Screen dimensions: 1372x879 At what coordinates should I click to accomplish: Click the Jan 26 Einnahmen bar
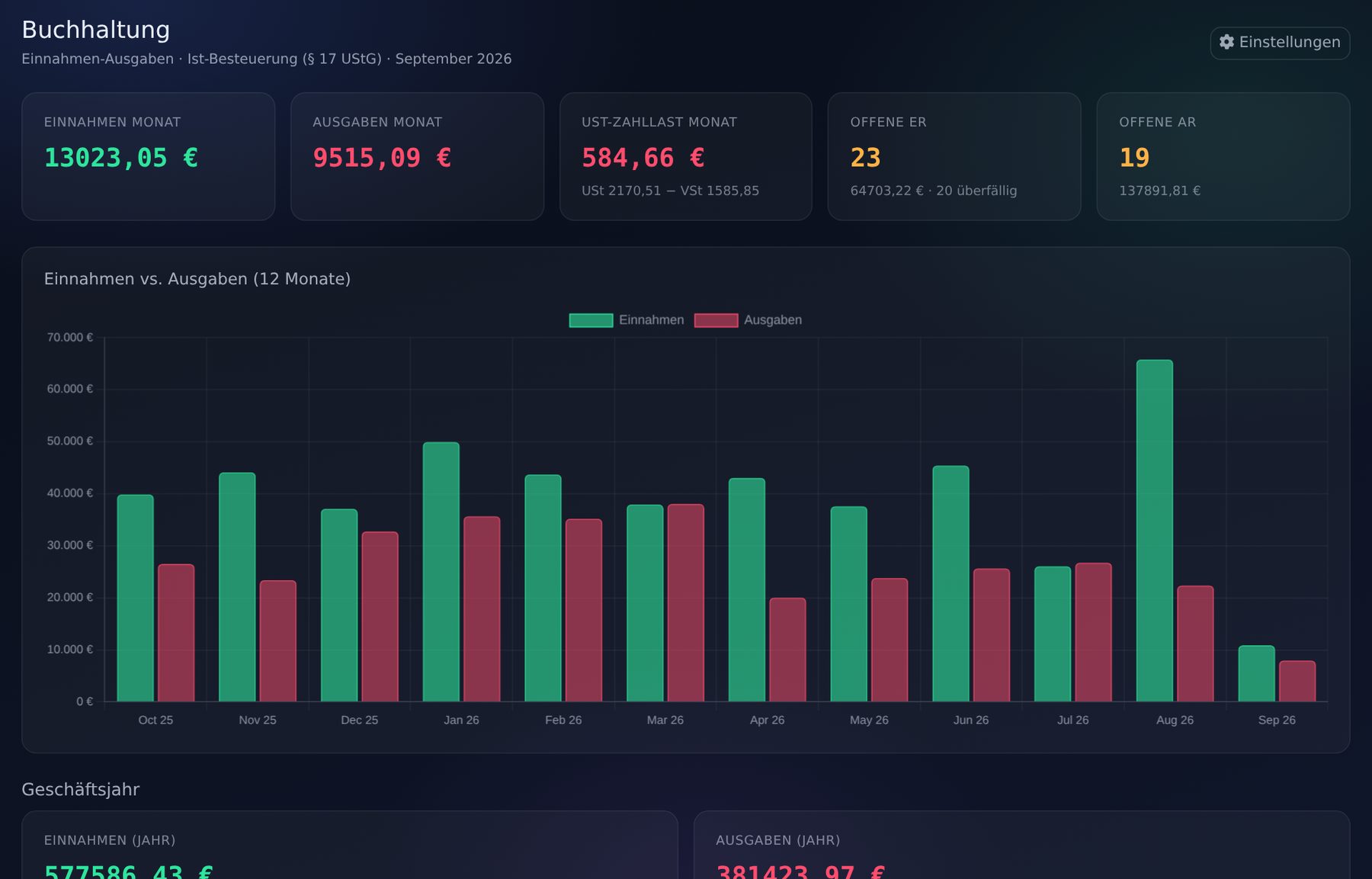pos(441,572)
